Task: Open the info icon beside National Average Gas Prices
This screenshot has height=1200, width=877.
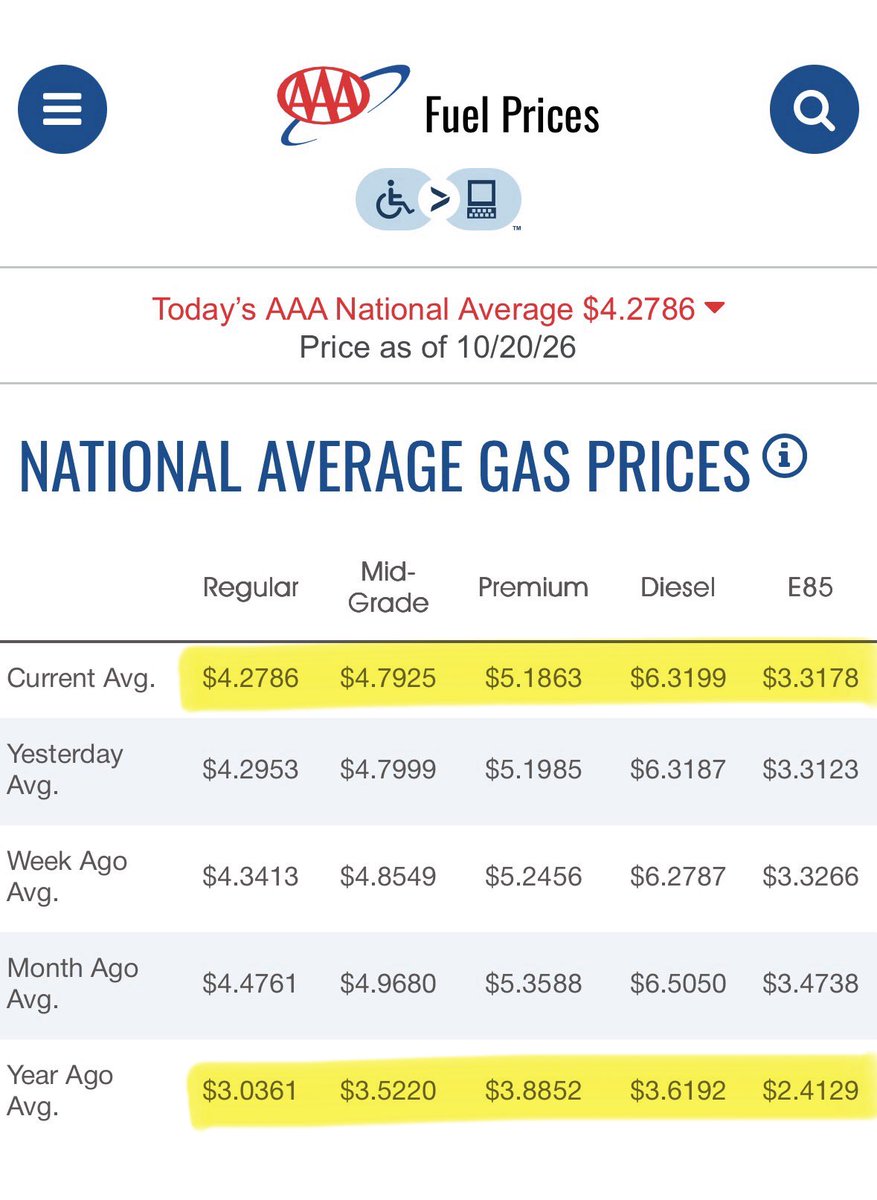Action: 784,458
